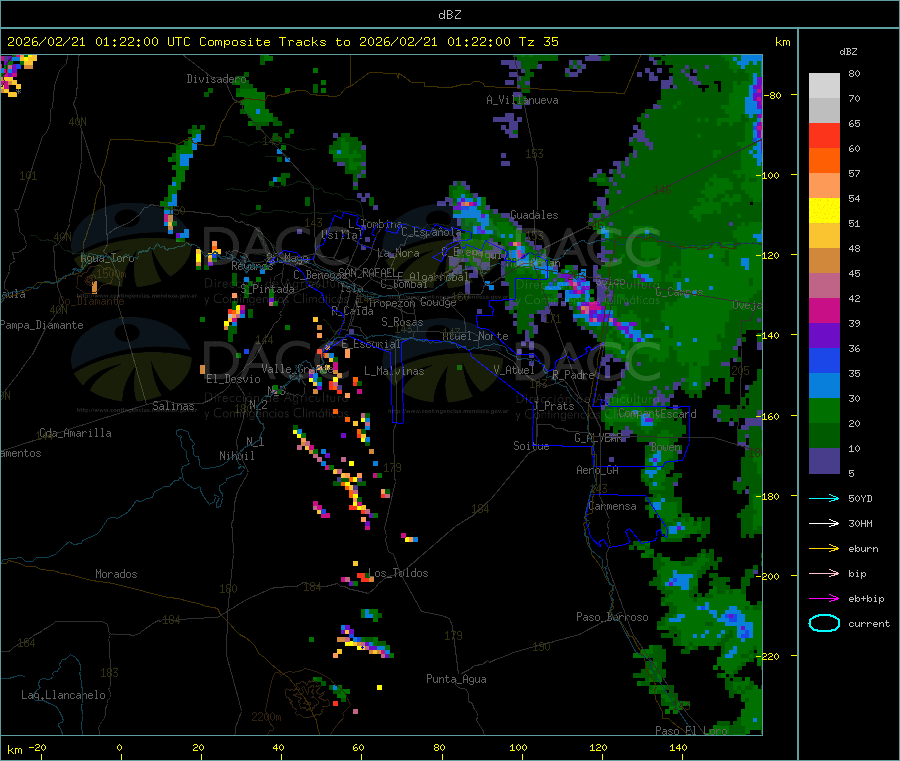Click the Atuel_Norte map label
Viewport: 900px width, 761px height.
[x=475, y=336]
